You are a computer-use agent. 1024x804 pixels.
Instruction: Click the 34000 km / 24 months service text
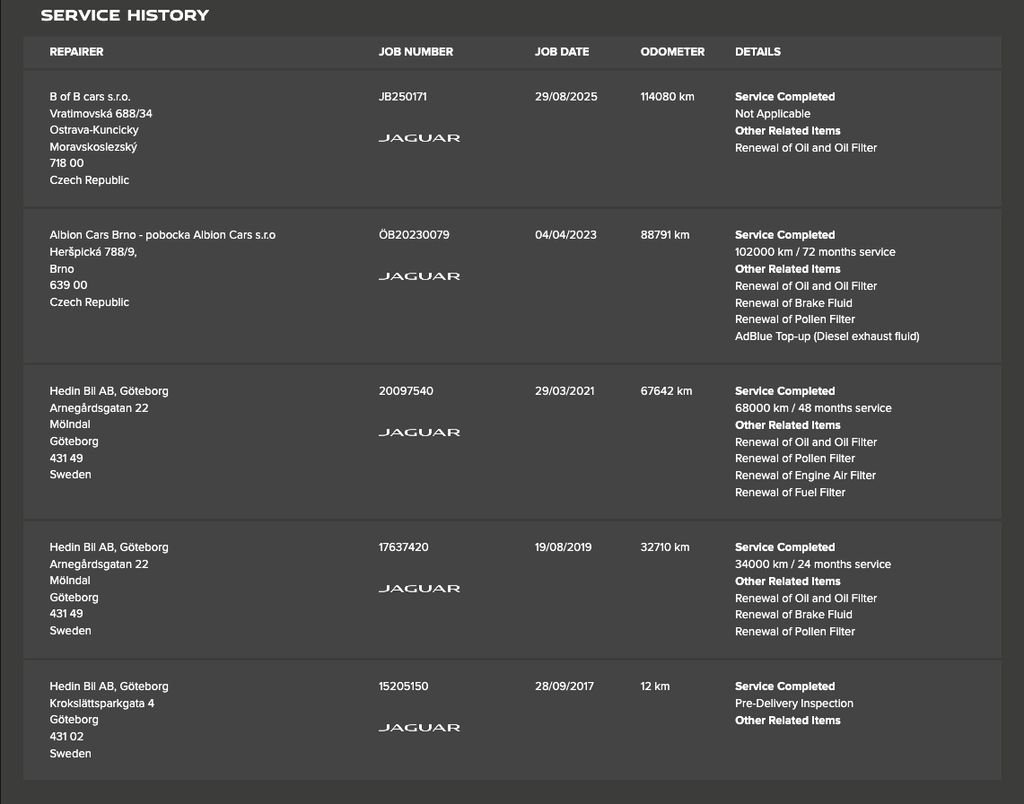(812, 564)
